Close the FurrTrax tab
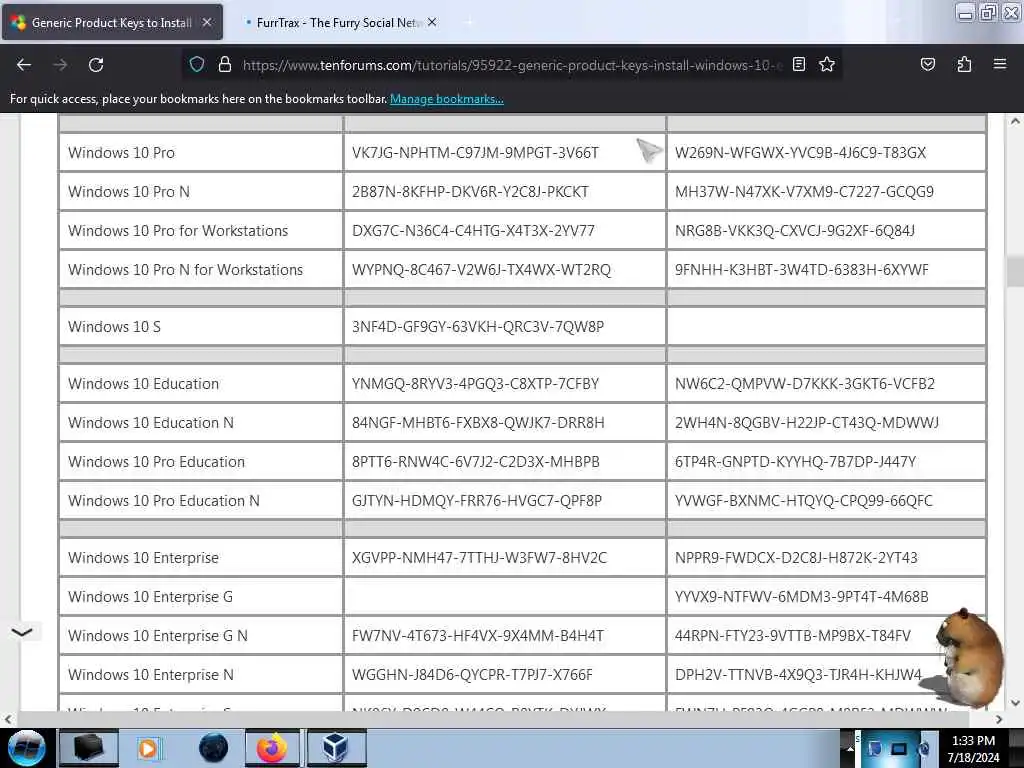Image resolution: width=1024 pixels, height=768 pixels. coord(432,22)
